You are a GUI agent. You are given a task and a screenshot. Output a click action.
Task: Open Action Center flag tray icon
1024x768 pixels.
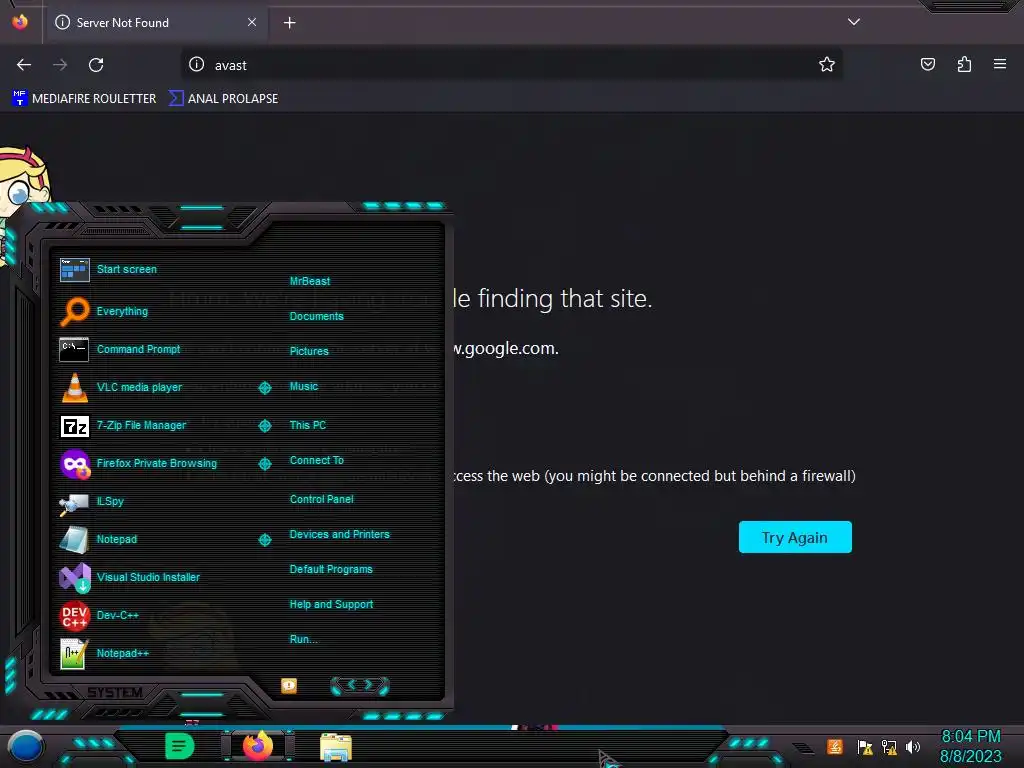865,746
